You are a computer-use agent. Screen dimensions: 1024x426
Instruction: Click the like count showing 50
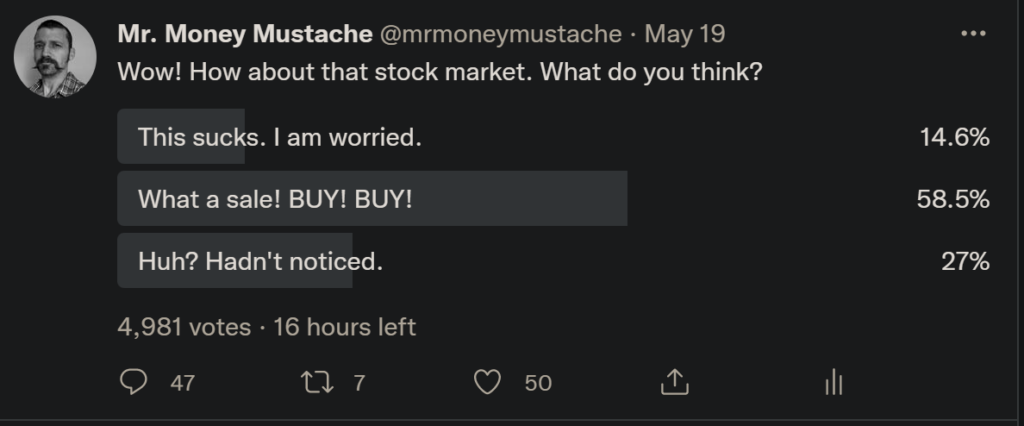pyautogui.click(x=538, y=383)
